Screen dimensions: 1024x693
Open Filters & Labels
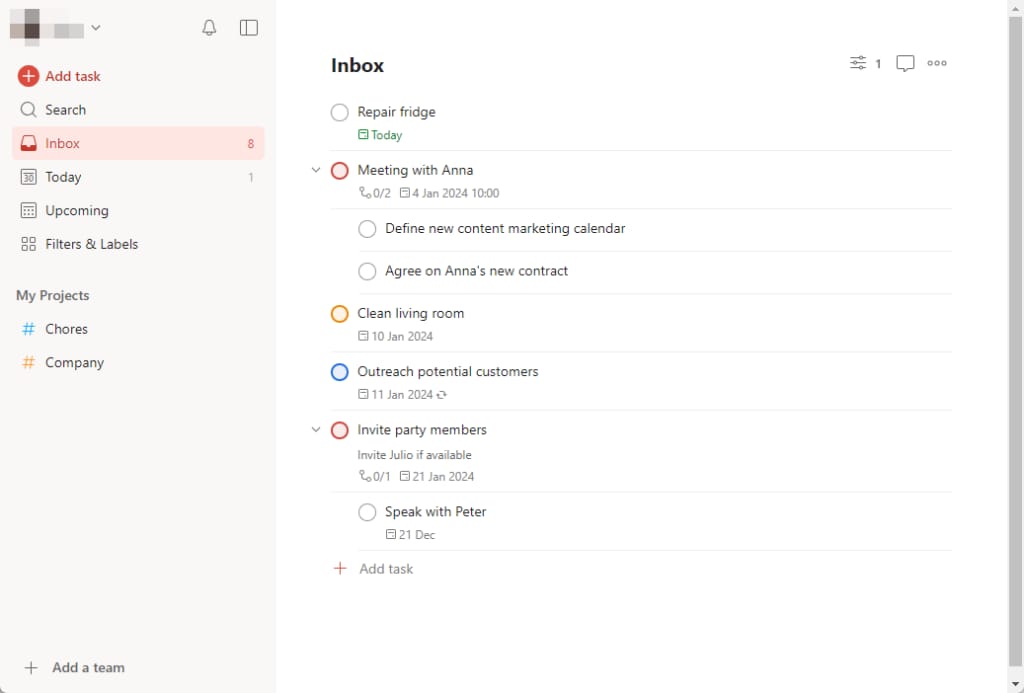click(x=91, y=244)
